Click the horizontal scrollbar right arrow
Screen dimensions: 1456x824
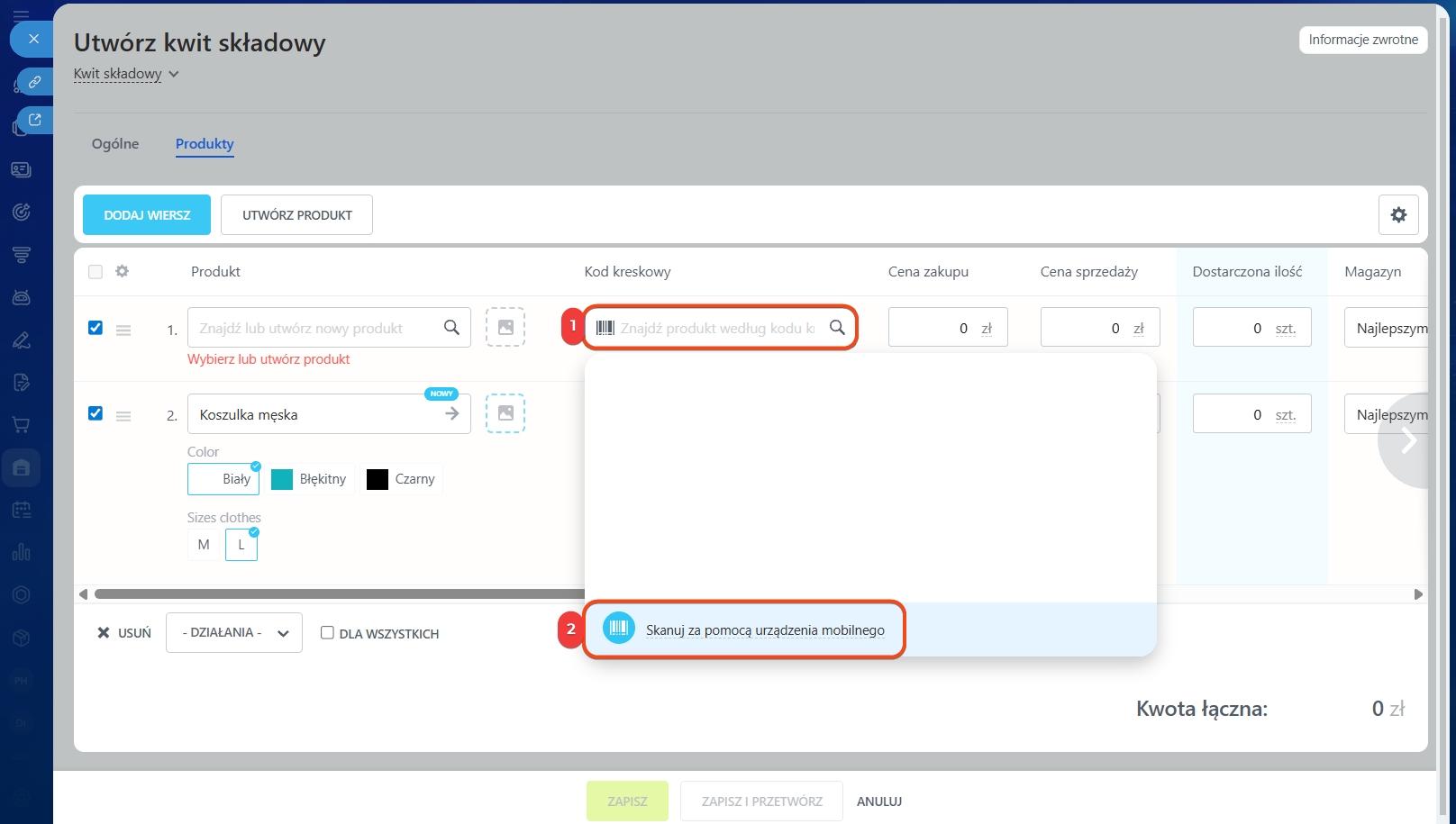tap(1418, 594)
